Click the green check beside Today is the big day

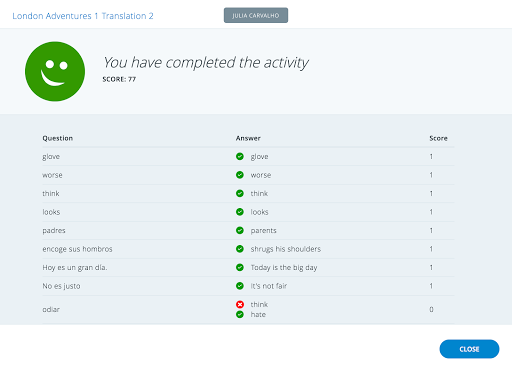pos(240,267)
